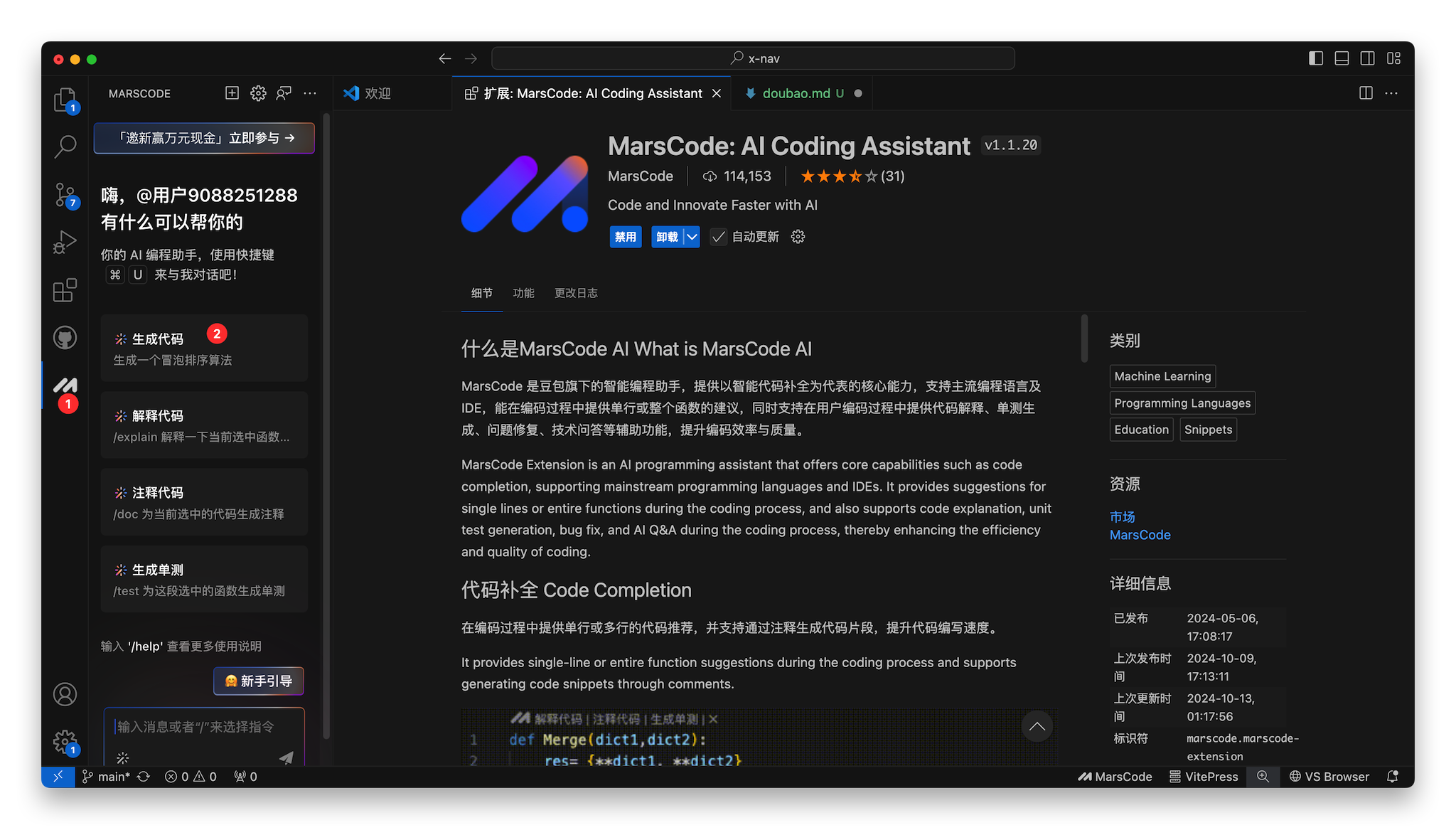Toggle the secondary side bar
Image resolution: width=1456 pixels, height=835 pixels.
(1367, 58)
